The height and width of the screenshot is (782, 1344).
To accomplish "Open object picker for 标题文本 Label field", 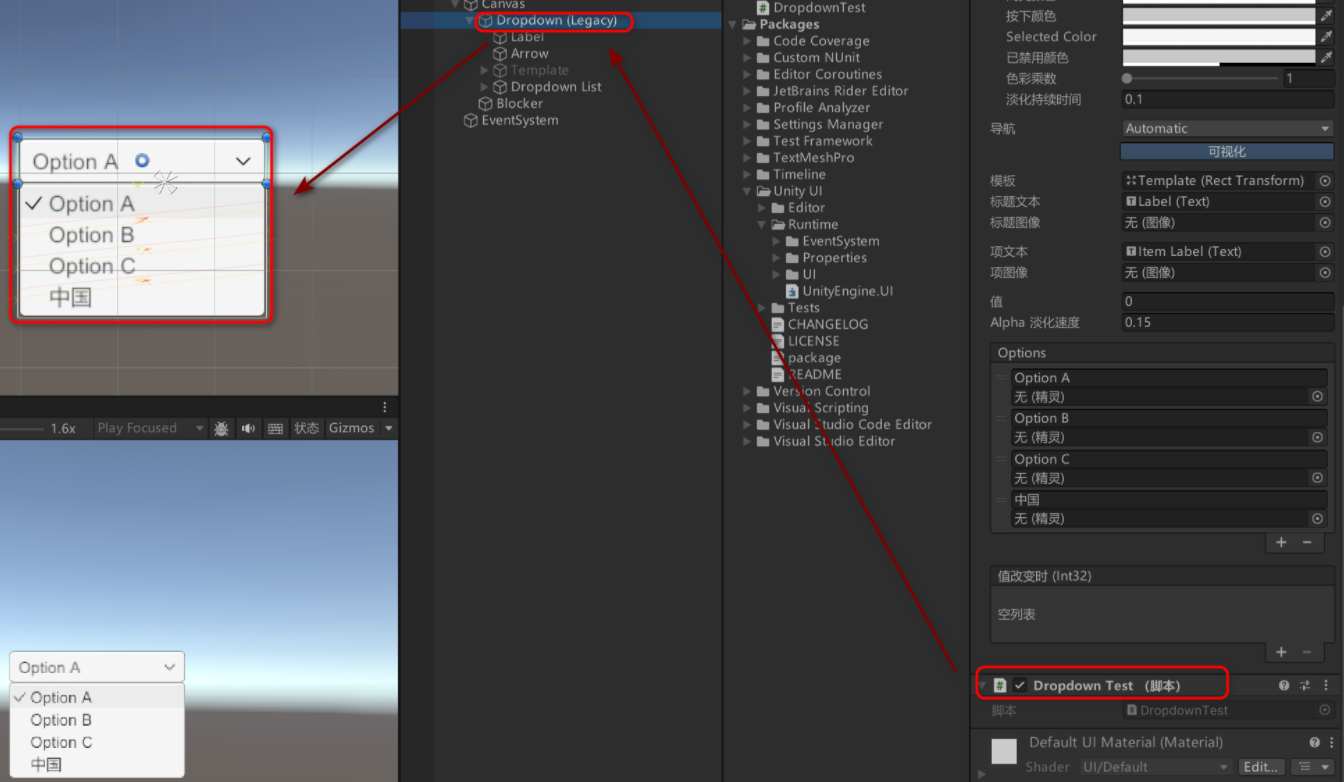I will [x=1325, y=202].
